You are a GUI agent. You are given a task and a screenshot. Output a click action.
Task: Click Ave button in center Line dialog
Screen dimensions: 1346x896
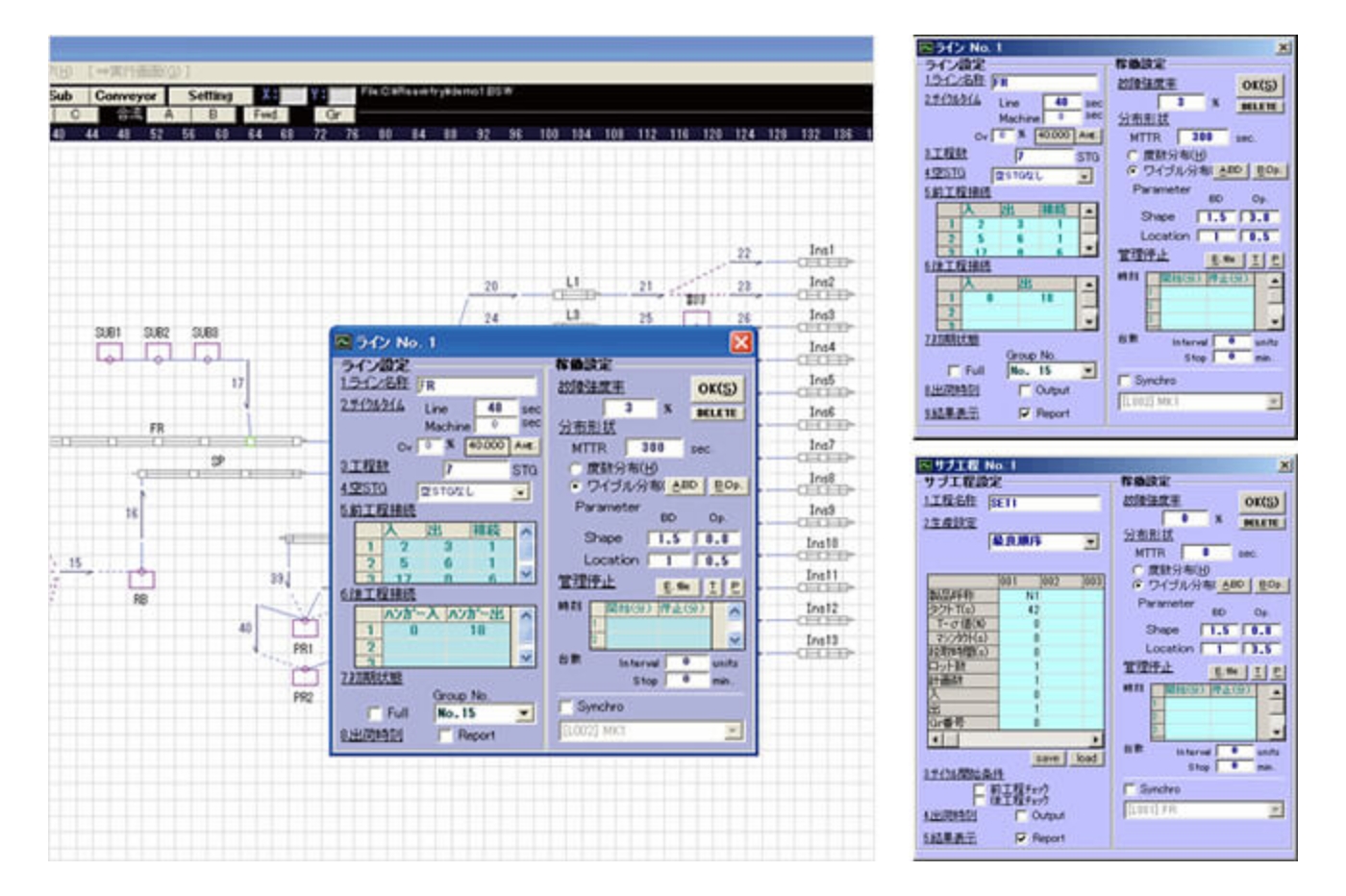[523, 446]
